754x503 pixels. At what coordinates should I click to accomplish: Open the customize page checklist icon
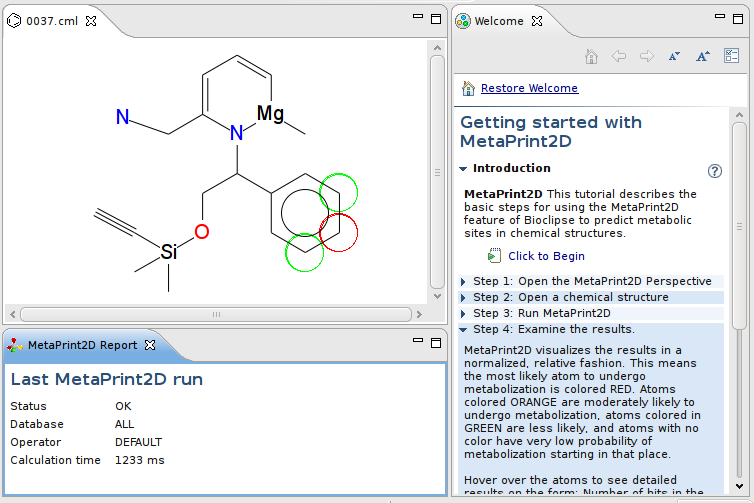point(731,56)
